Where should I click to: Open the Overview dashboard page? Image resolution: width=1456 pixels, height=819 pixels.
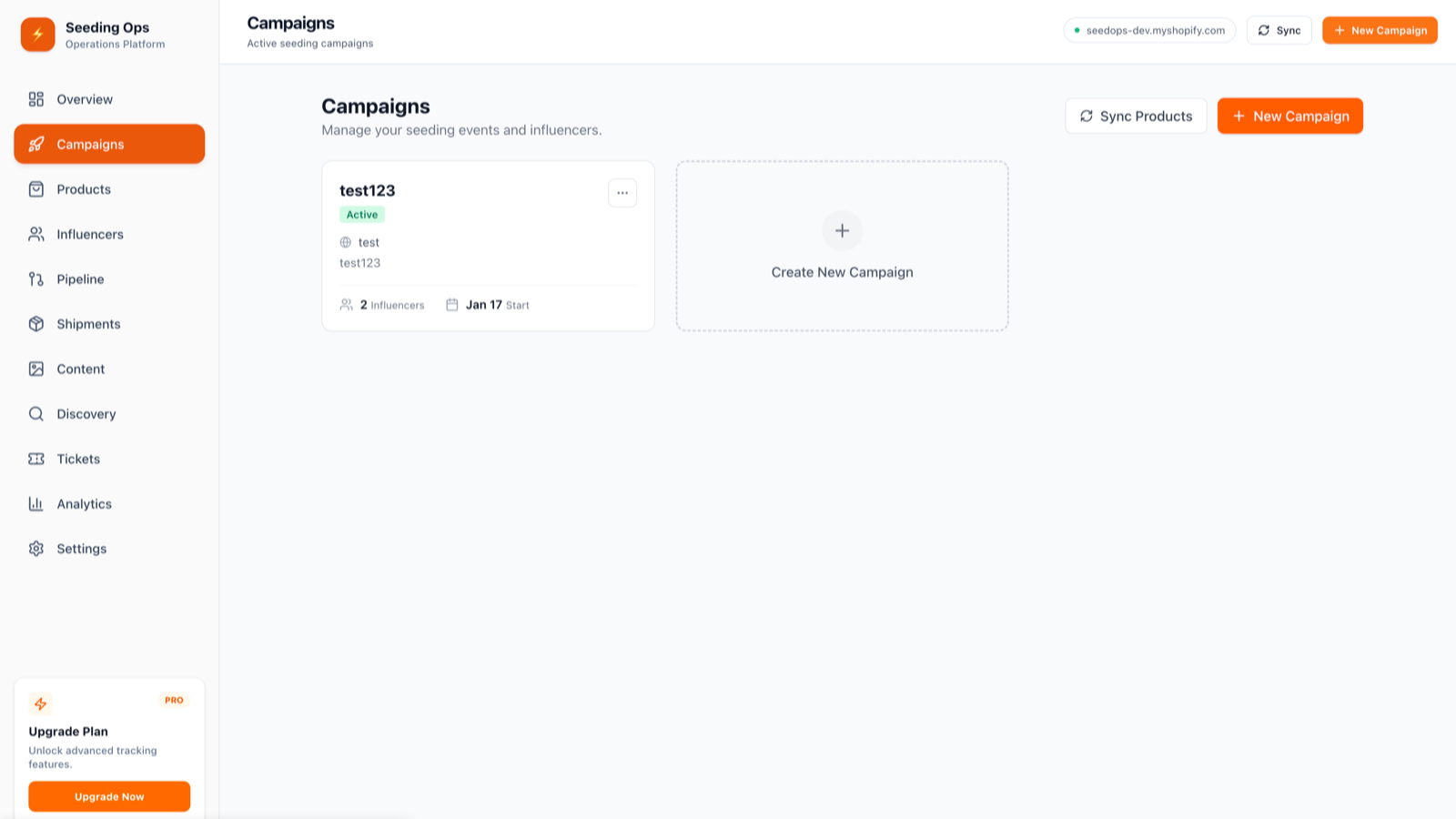click(x=84, y=99)
